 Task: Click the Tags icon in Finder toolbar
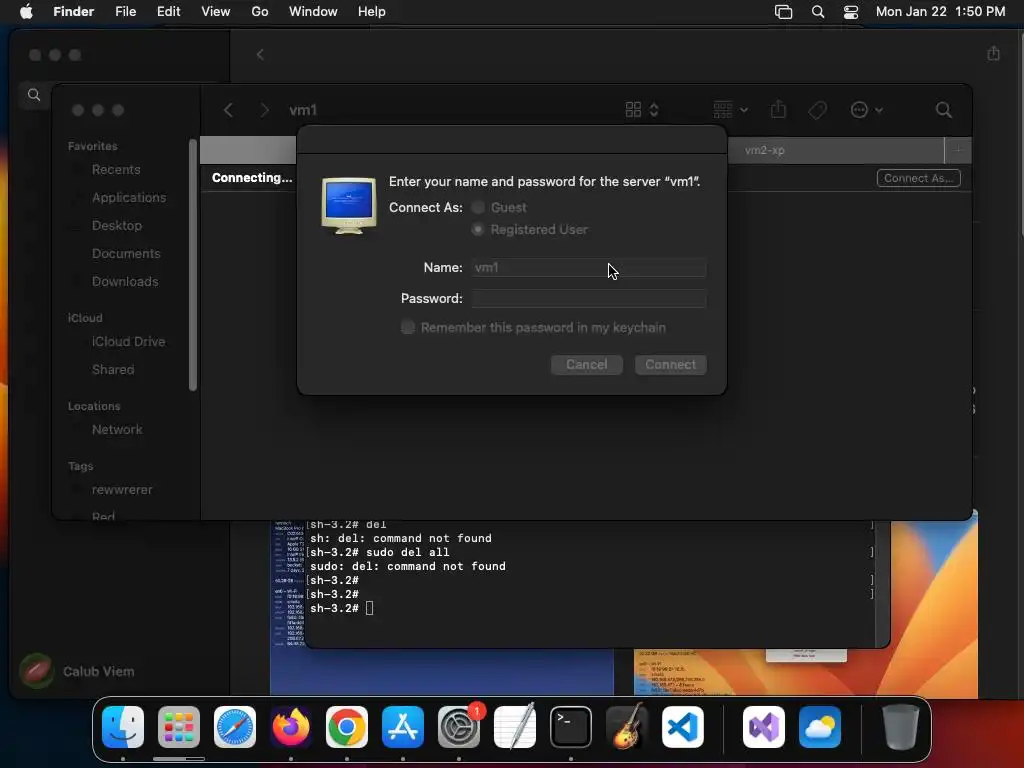click(817, 110)
